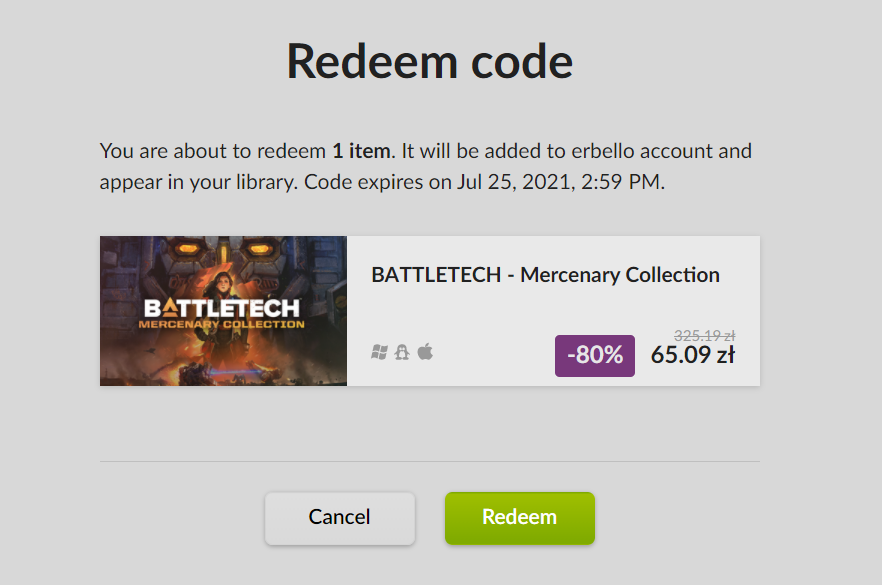Open the BATTLETECH cover art thumbnail
This screenshot has width=882, height=585.
pyautogui.click(x=223, y=311)
